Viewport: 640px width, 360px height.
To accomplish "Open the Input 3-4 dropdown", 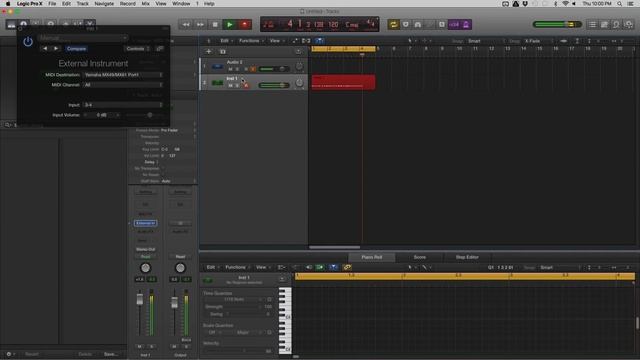I will coord(123,105).
